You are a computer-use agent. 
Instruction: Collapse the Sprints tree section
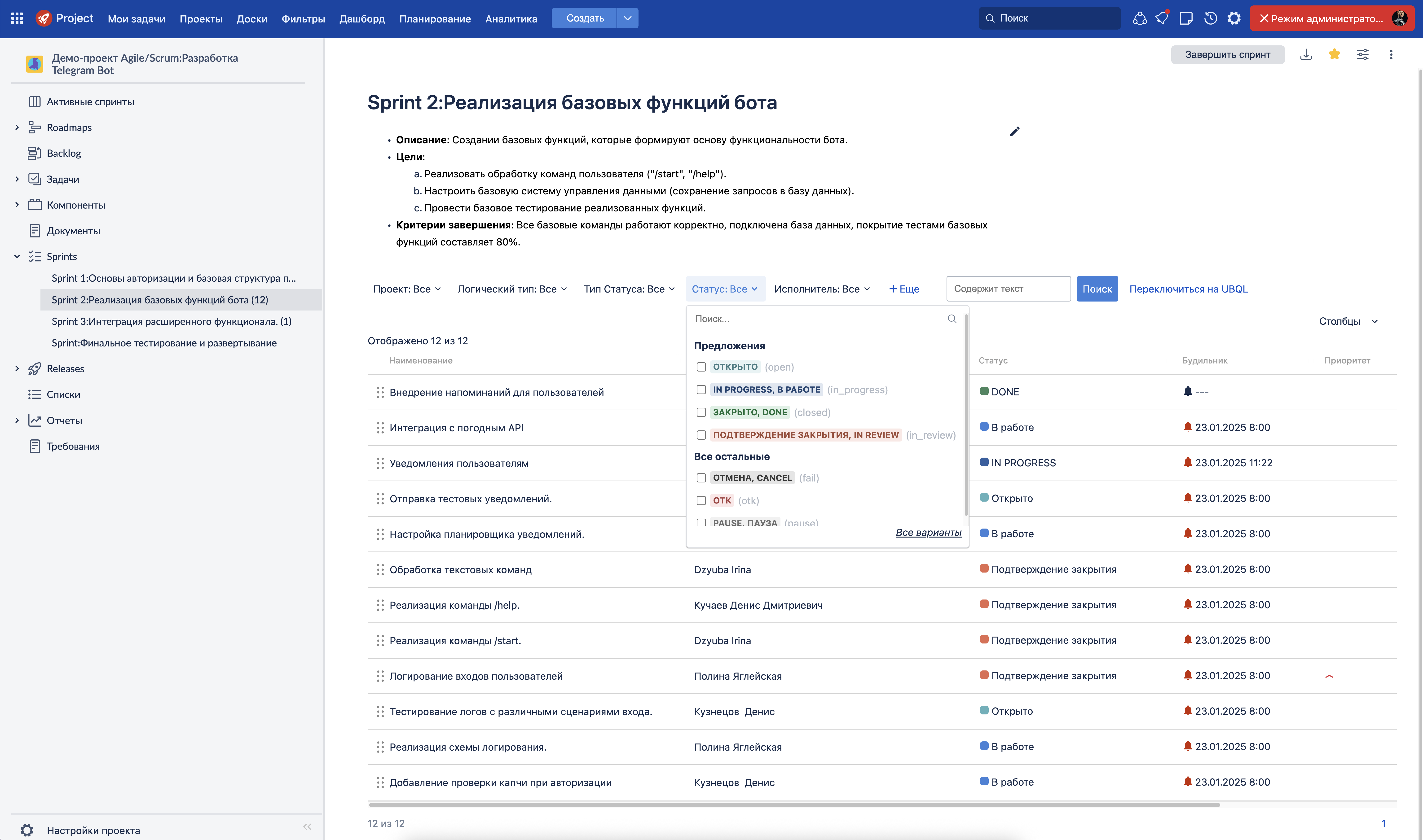tap(17, 256)
